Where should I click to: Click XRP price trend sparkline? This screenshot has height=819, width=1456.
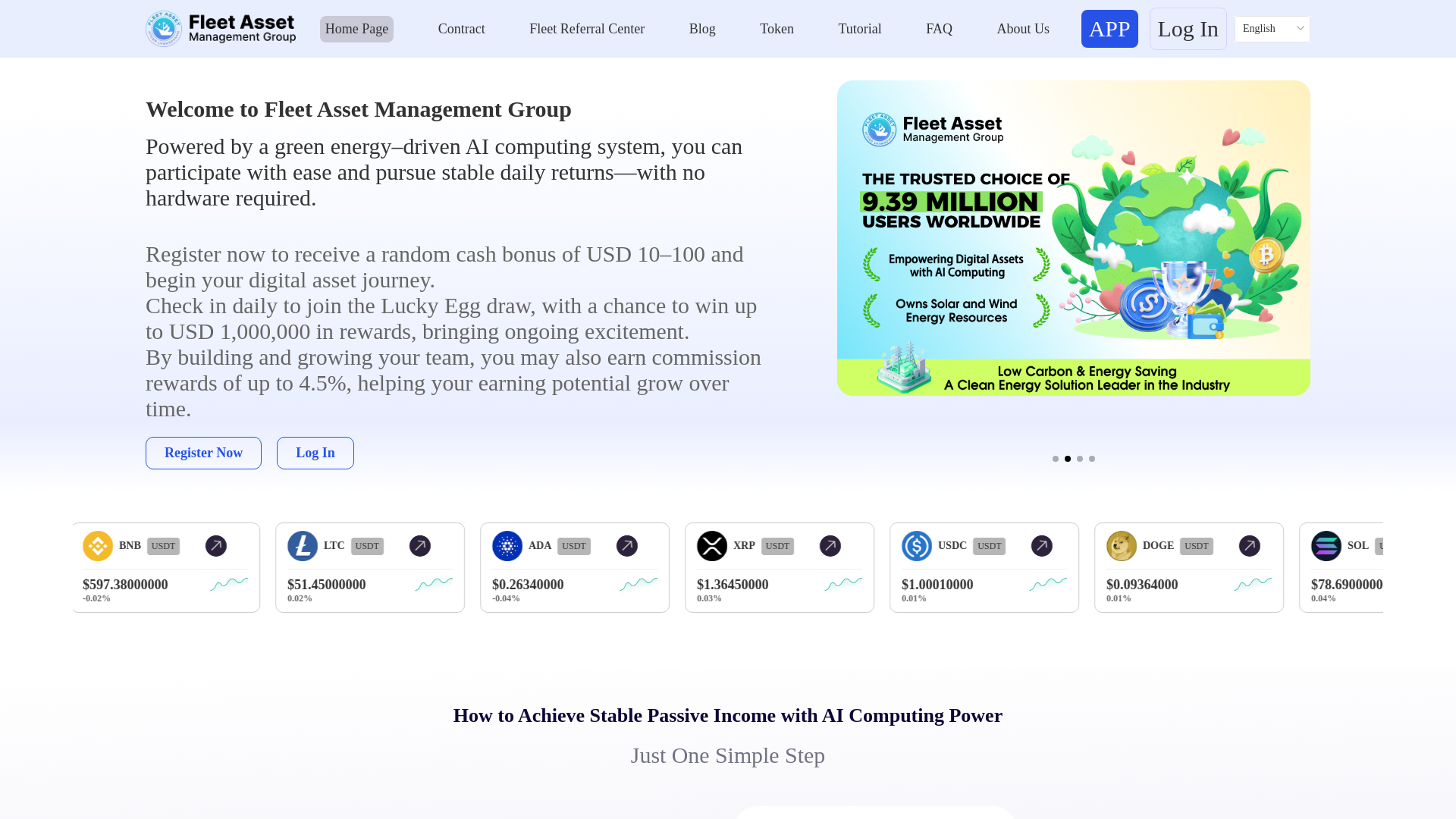(843, 584)
